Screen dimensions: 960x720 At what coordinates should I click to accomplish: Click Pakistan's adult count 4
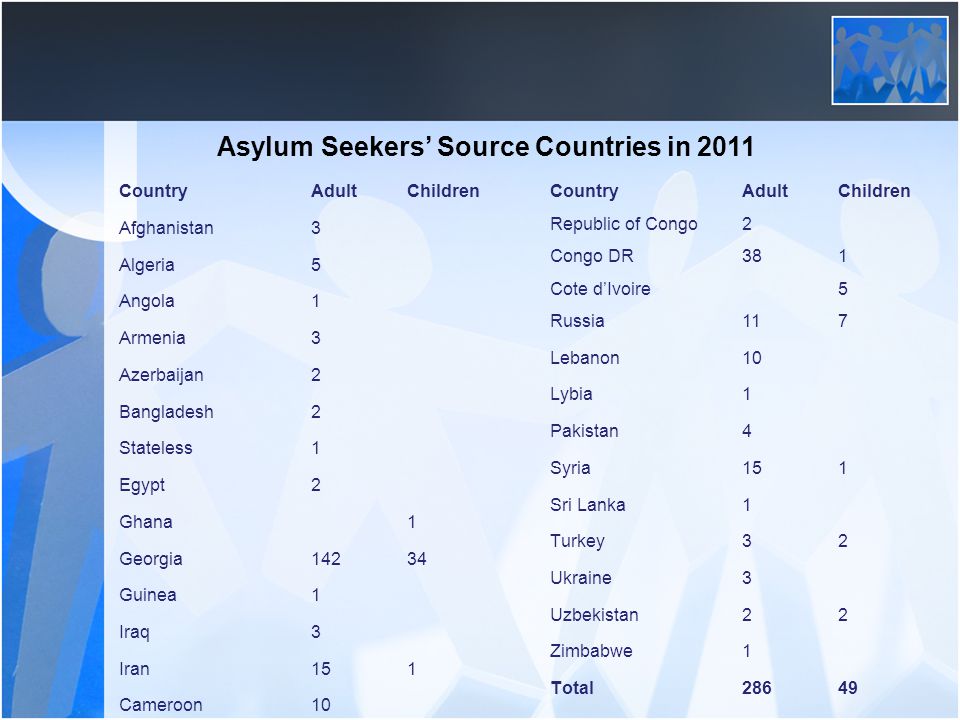747,431
